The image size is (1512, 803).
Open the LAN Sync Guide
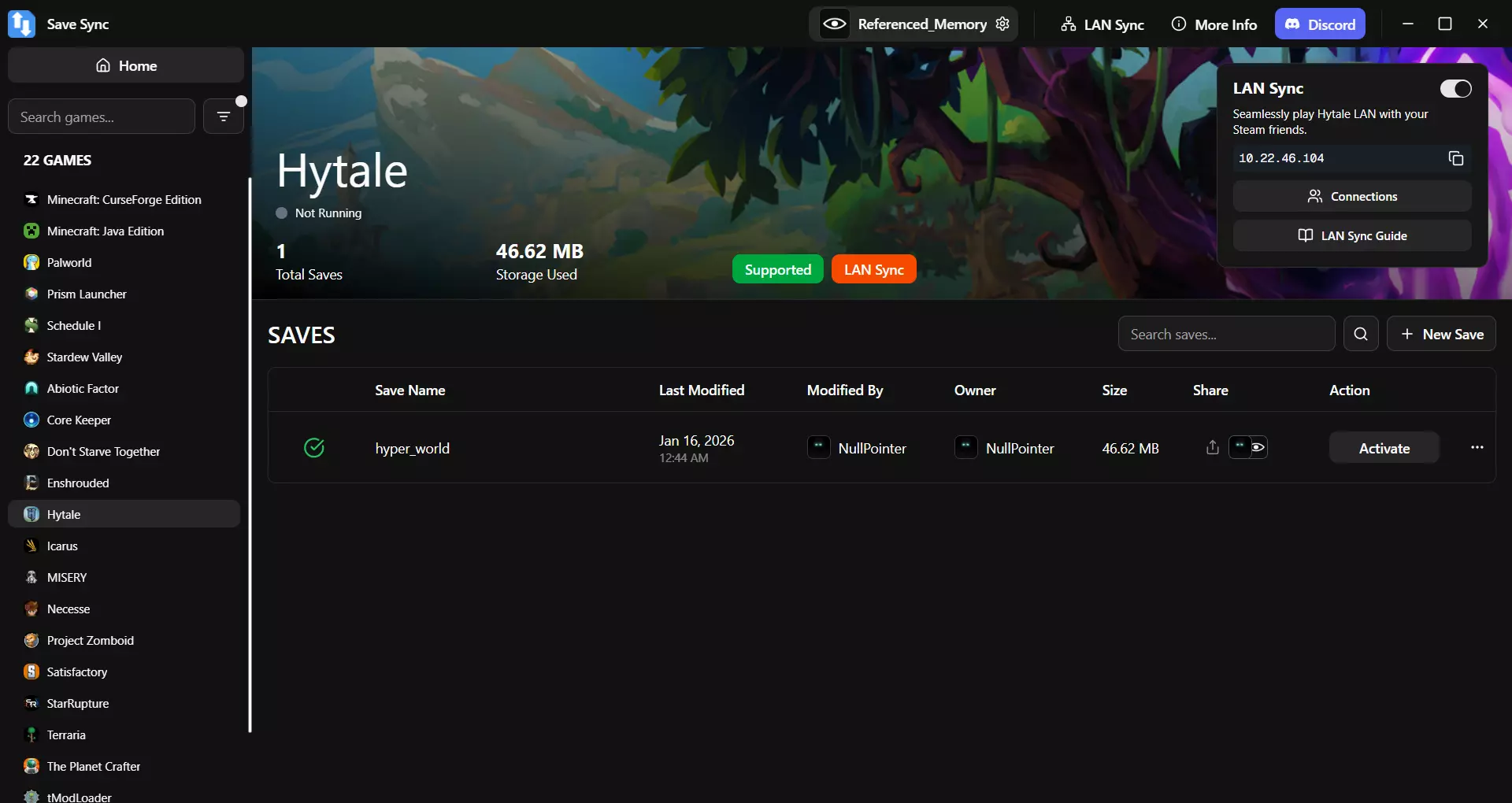click(x=1352, y=235)
